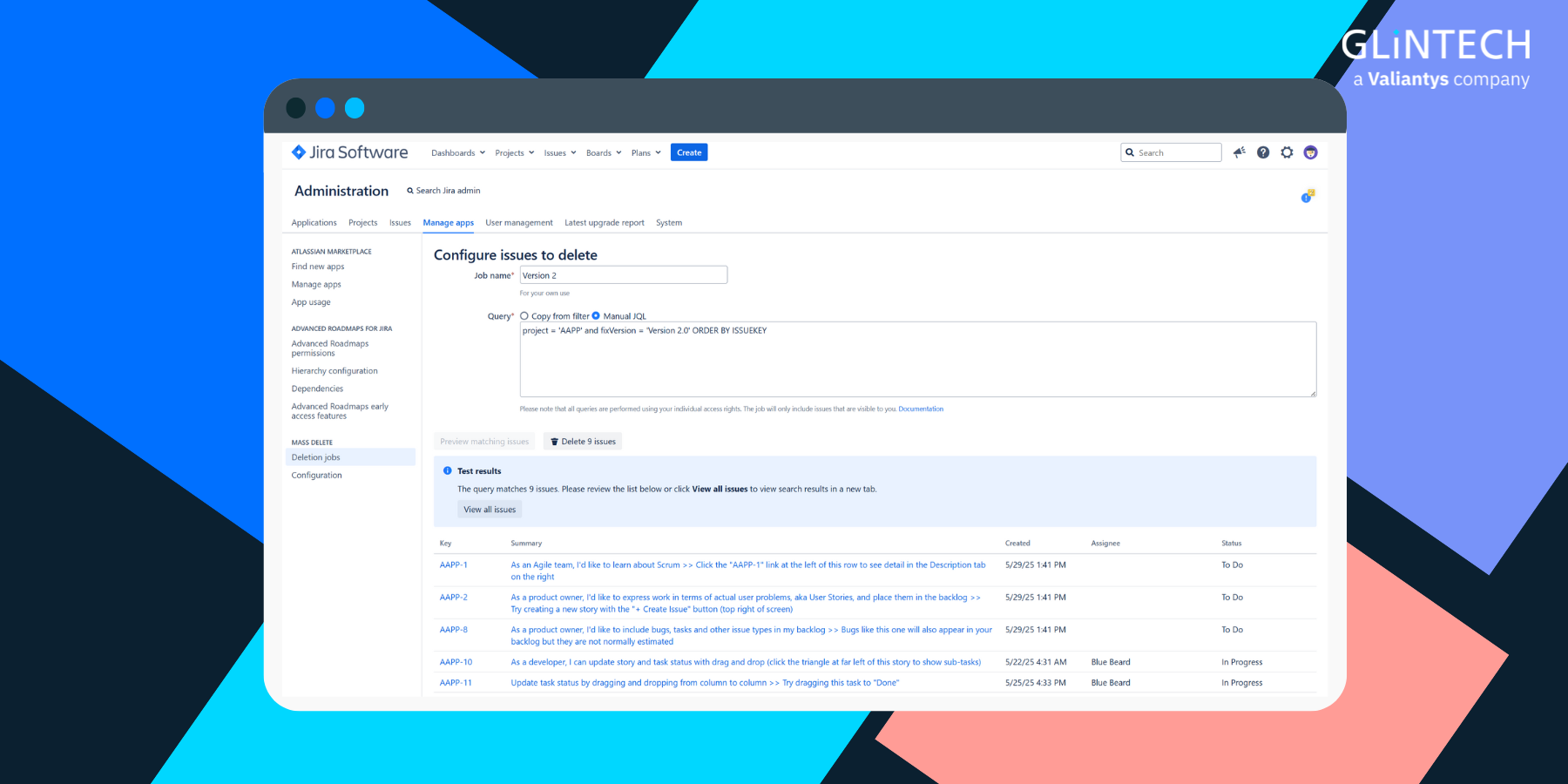This screenshot has width=1568, height=784.
Task: Open App usage in the sidebar
Action: pyautogui.click(x=311, y=302)
